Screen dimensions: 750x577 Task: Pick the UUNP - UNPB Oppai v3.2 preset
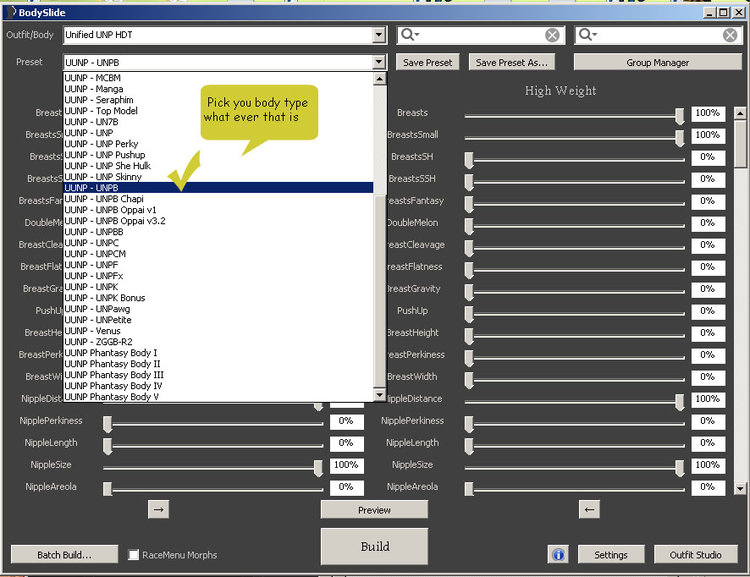tap(218, 221)
